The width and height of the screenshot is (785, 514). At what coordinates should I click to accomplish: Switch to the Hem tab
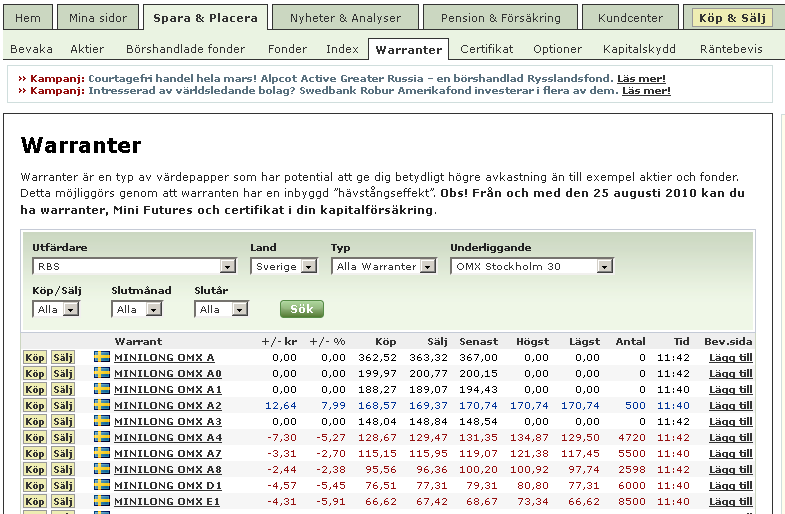click(x=28, y=18)
